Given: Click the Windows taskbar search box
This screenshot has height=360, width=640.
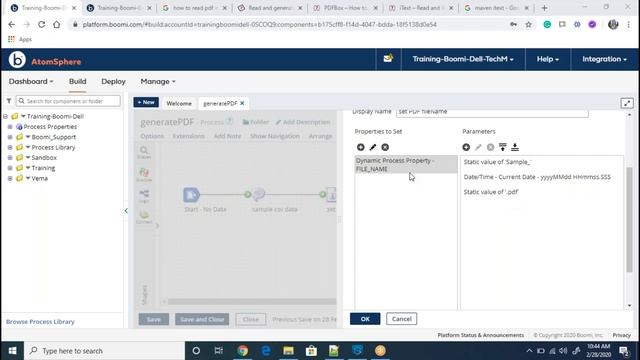Looking at the screenshot, I should click(105, 351).
